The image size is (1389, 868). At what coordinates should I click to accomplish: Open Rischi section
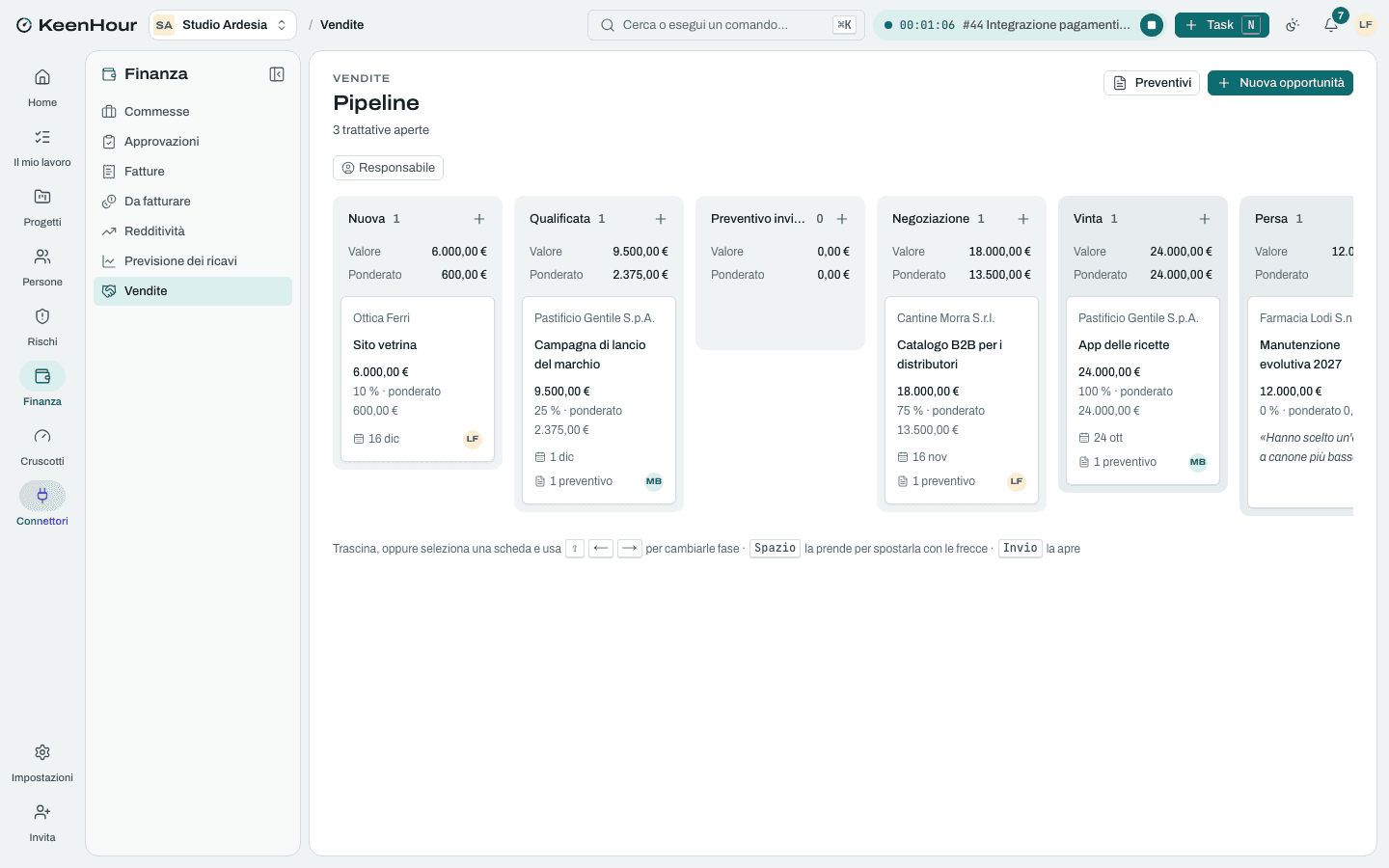42,326
